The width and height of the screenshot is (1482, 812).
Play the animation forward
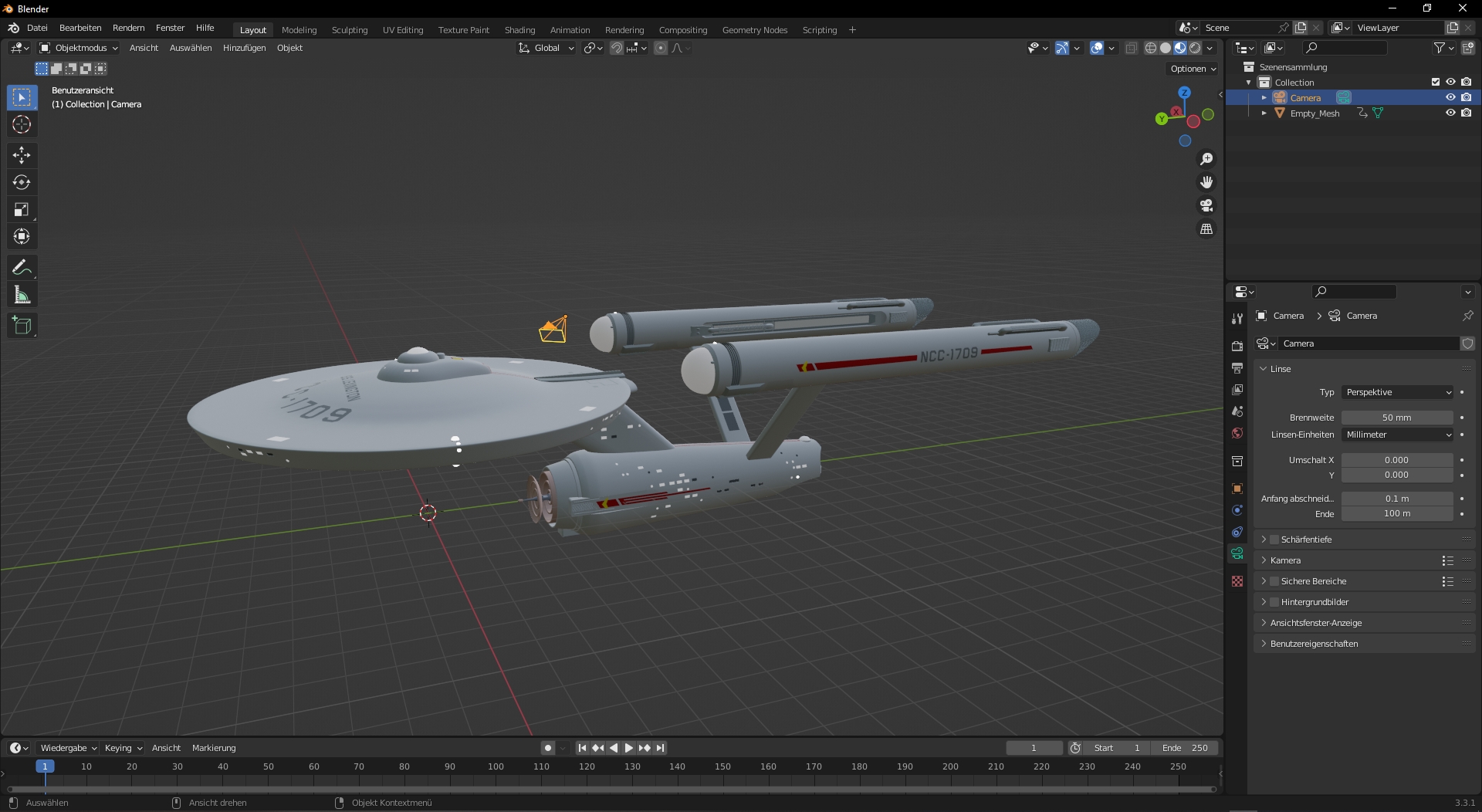(x=628, y=748)
